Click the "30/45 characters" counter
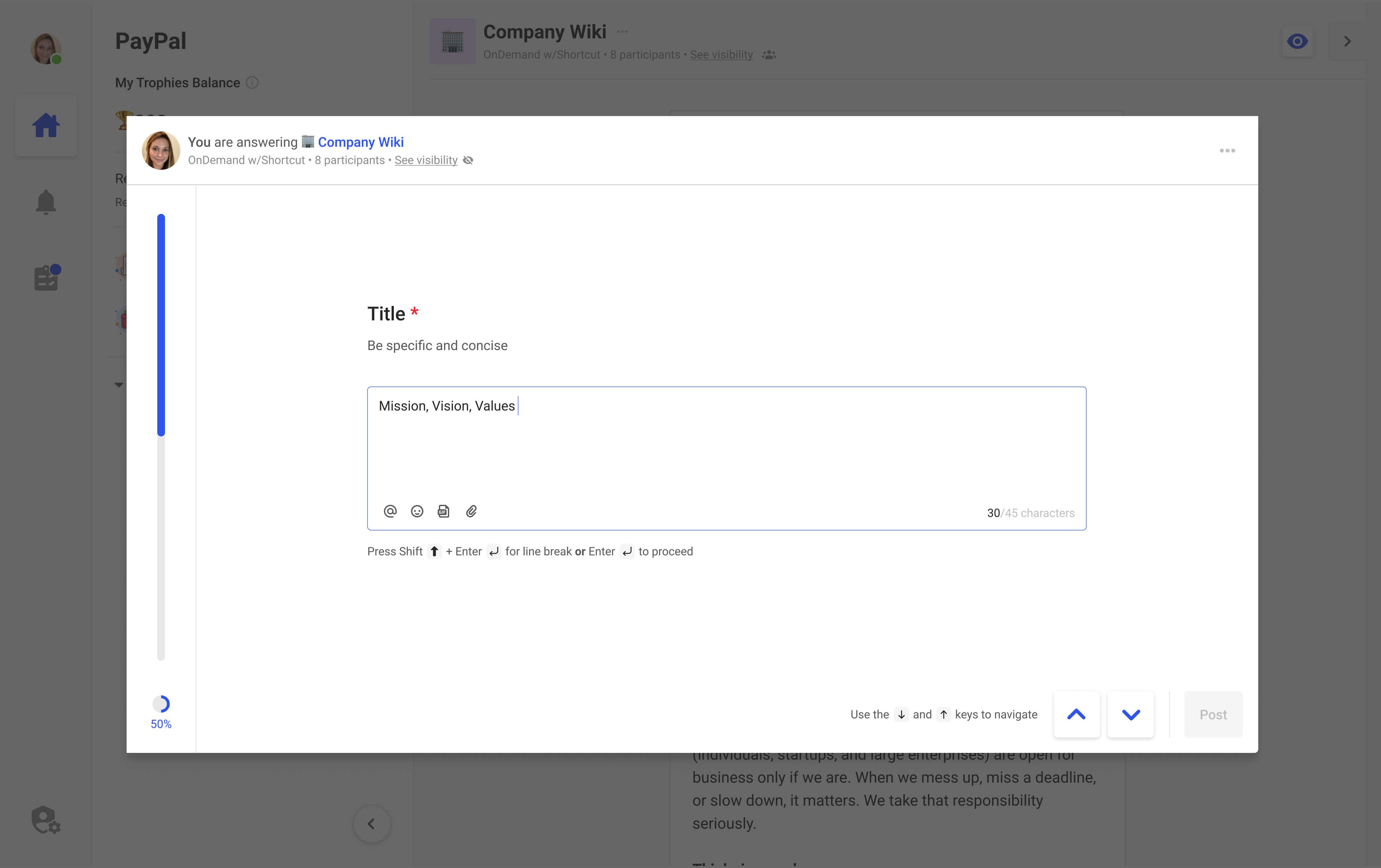Image resolution: width=1381 pixels, height=868 pixels. click(1031, 513)
